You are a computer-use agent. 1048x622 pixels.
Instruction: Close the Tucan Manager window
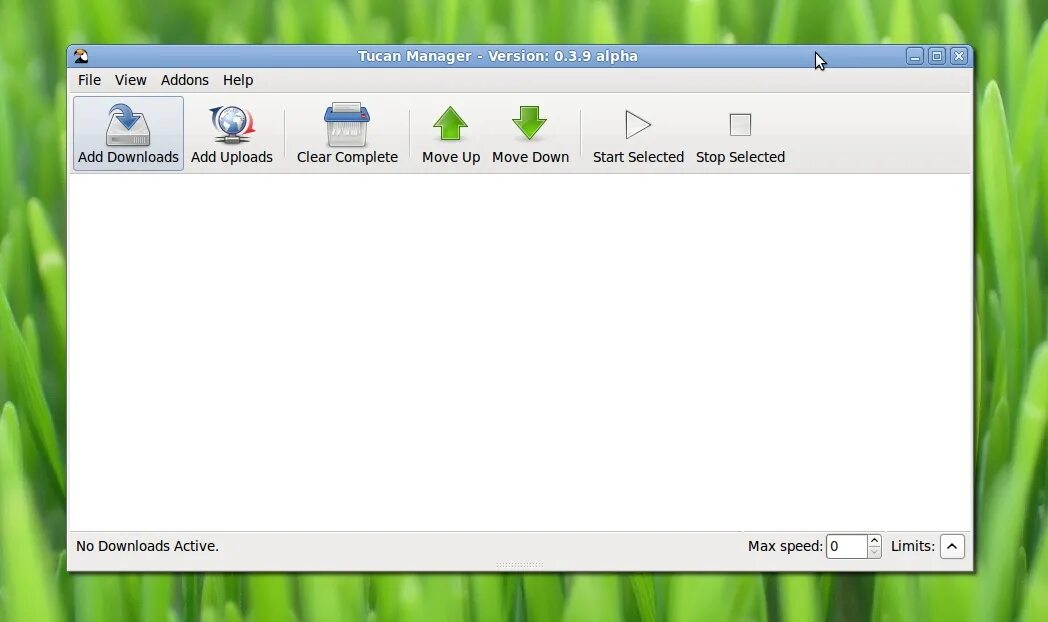pyautogui.click(x=959, y=56)
